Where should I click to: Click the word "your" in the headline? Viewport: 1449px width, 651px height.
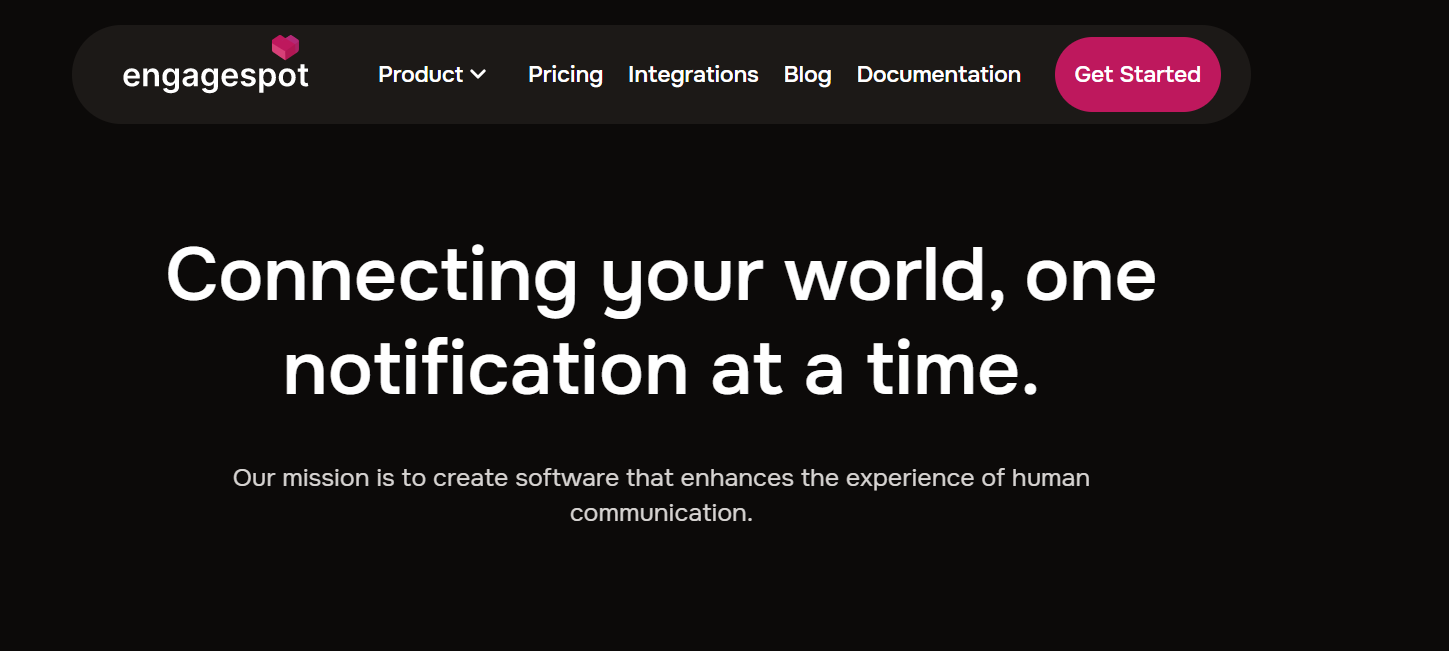681,276
